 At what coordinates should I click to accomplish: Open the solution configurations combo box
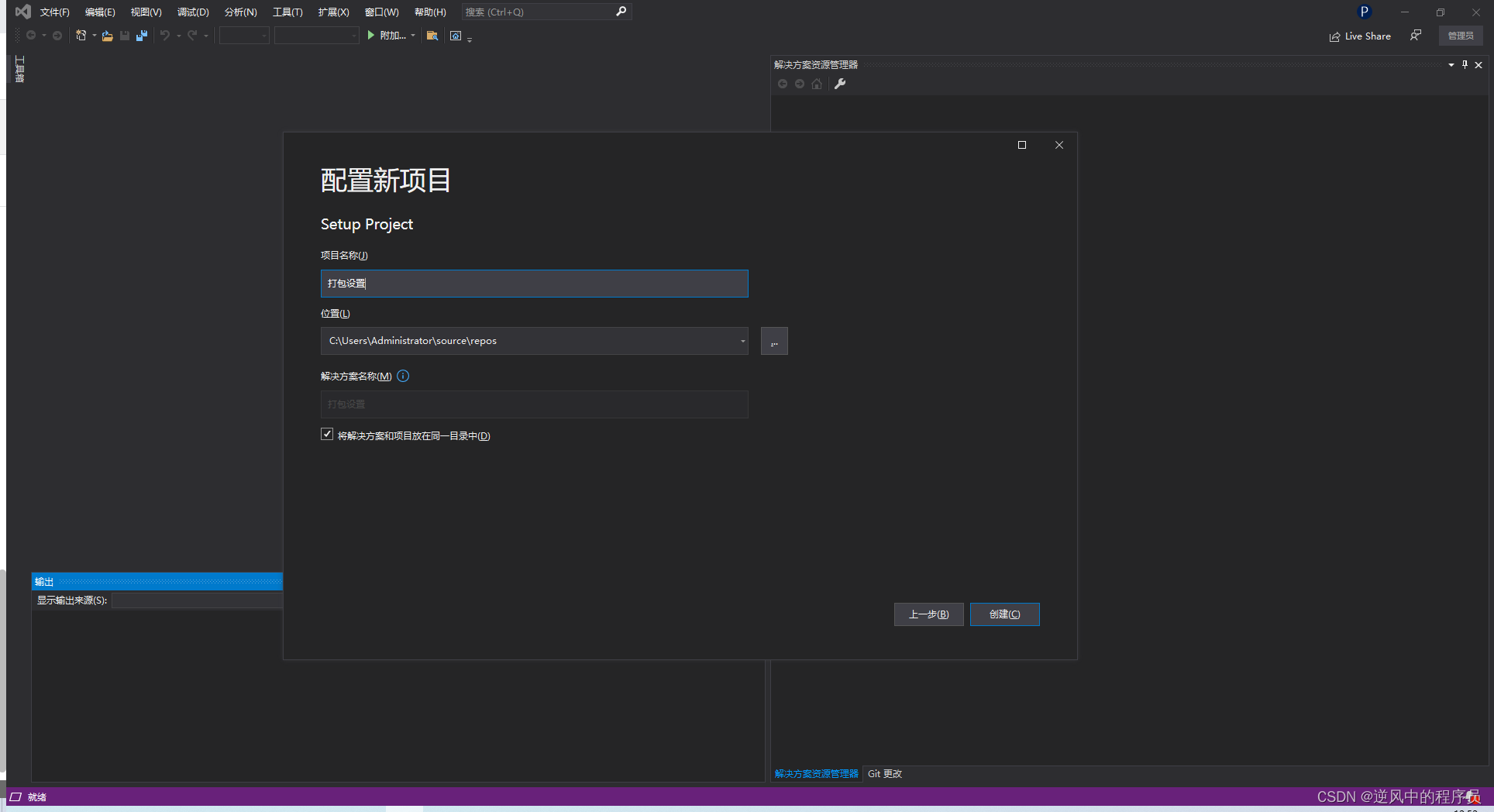244,36
